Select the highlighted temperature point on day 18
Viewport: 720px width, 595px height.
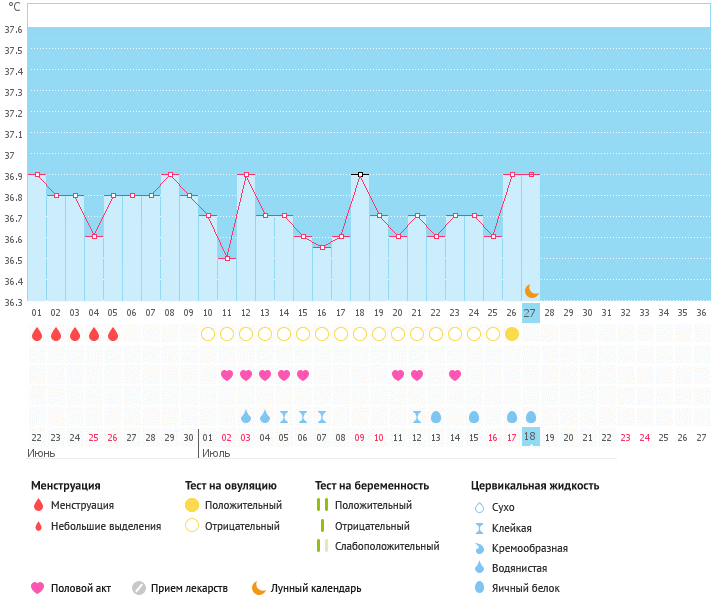(x=360, y=174)
